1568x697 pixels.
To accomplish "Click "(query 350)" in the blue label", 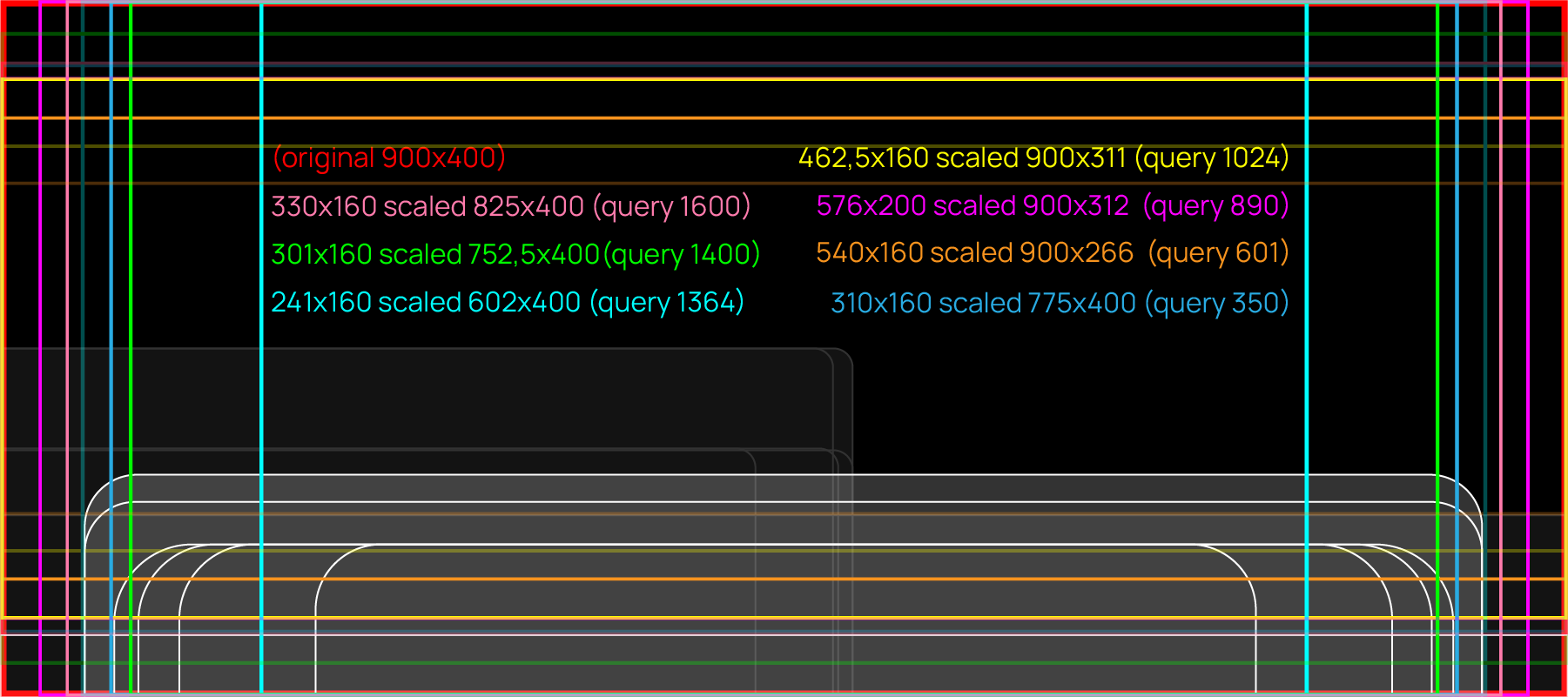I will [x=1216, y=303].
